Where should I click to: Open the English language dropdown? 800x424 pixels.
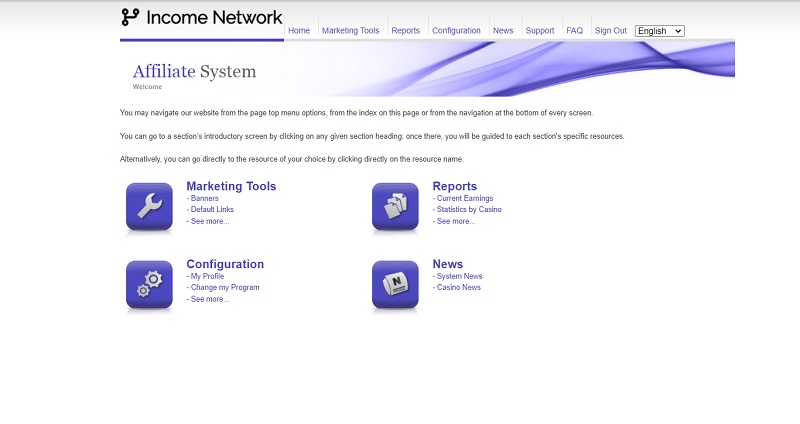point(660,31)
